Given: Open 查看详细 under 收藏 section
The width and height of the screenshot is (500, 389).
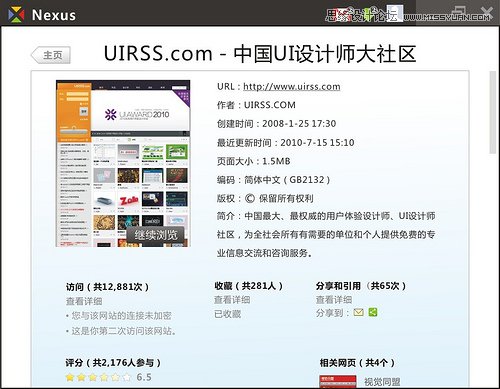Looking at the screenshot, I should coord(232,300).
